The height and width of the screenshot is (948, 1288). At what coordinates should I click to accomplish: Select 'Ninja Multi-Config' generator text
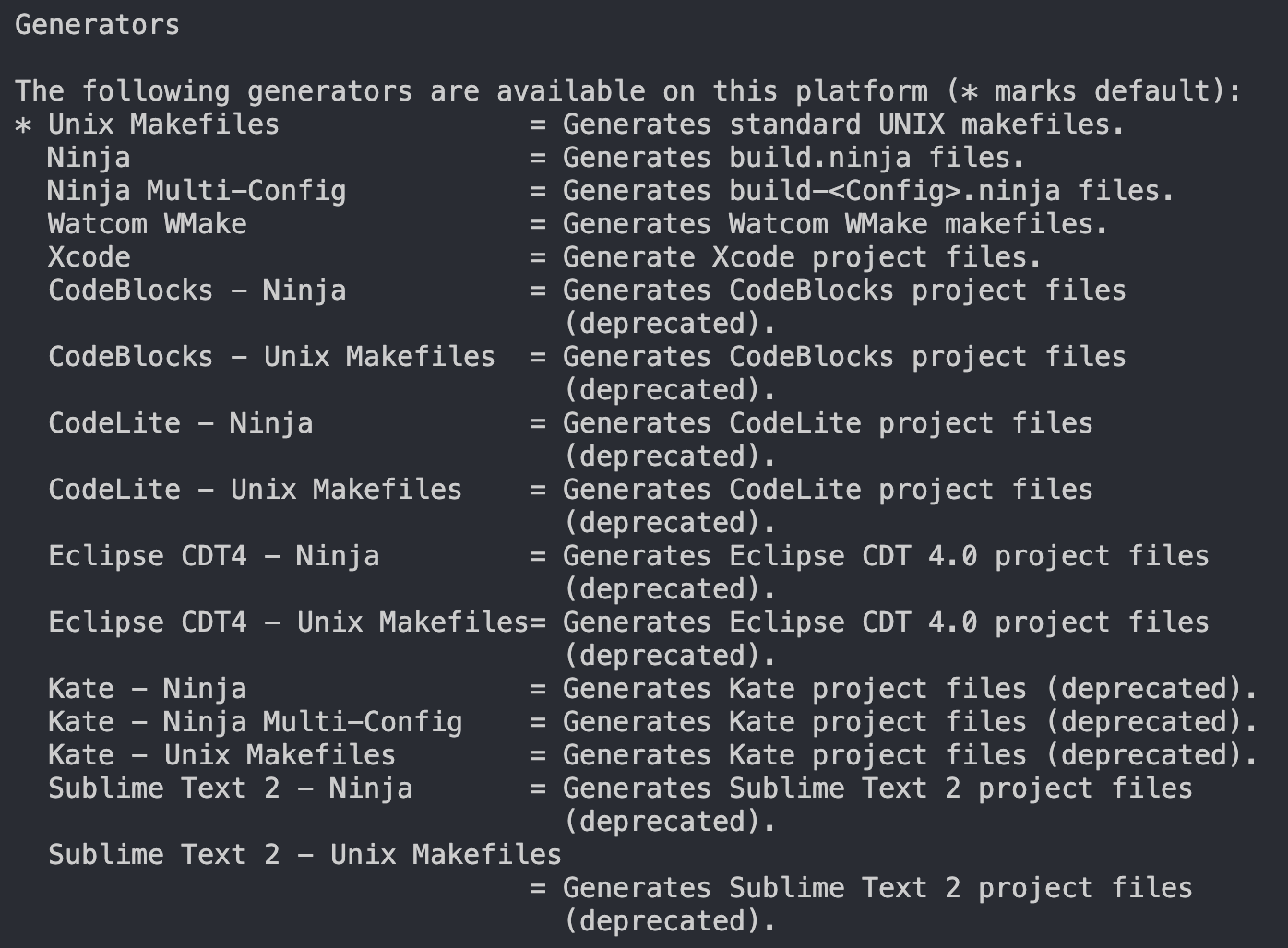197,192
